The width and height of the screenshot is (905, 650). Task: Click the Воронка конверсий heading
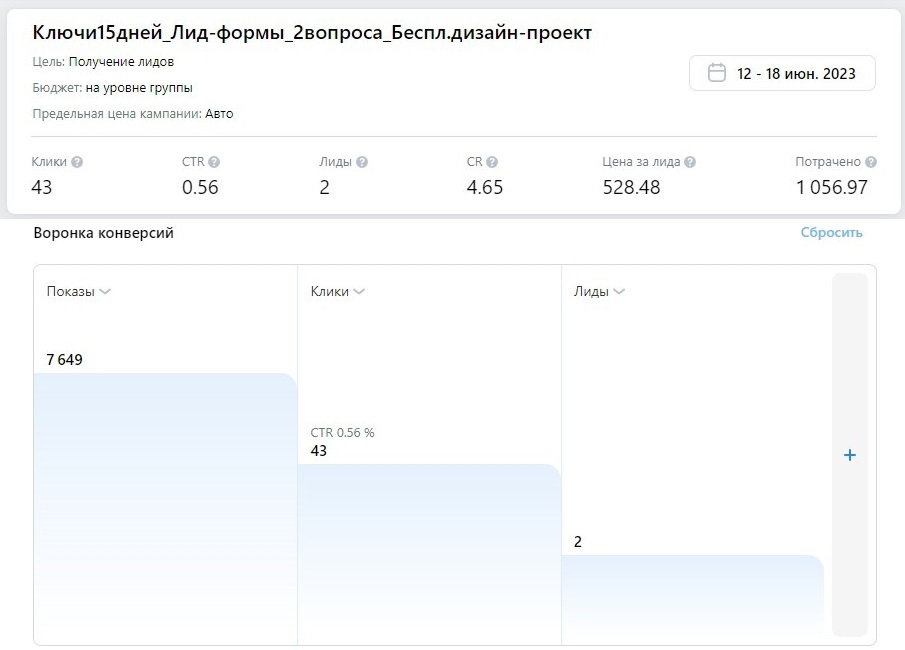tap(103, 233)
